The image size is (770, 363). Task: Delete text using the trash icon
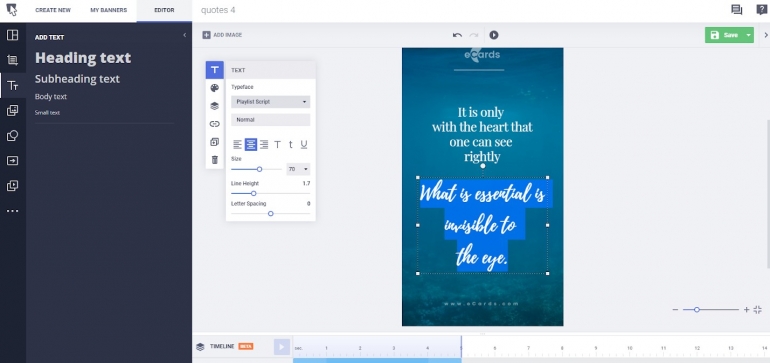point(215,160)
